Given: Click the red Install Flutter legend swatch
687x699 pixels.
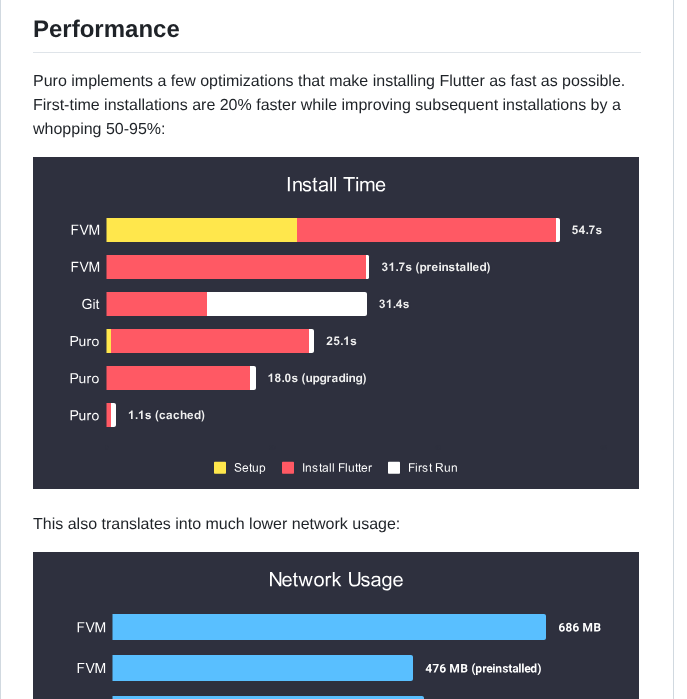Looking at the screenshot, I should 288,467.
